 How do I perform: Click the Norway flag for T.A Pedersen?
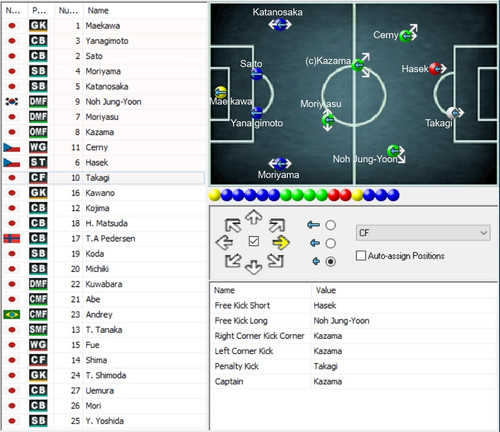(x=12, y=238)
